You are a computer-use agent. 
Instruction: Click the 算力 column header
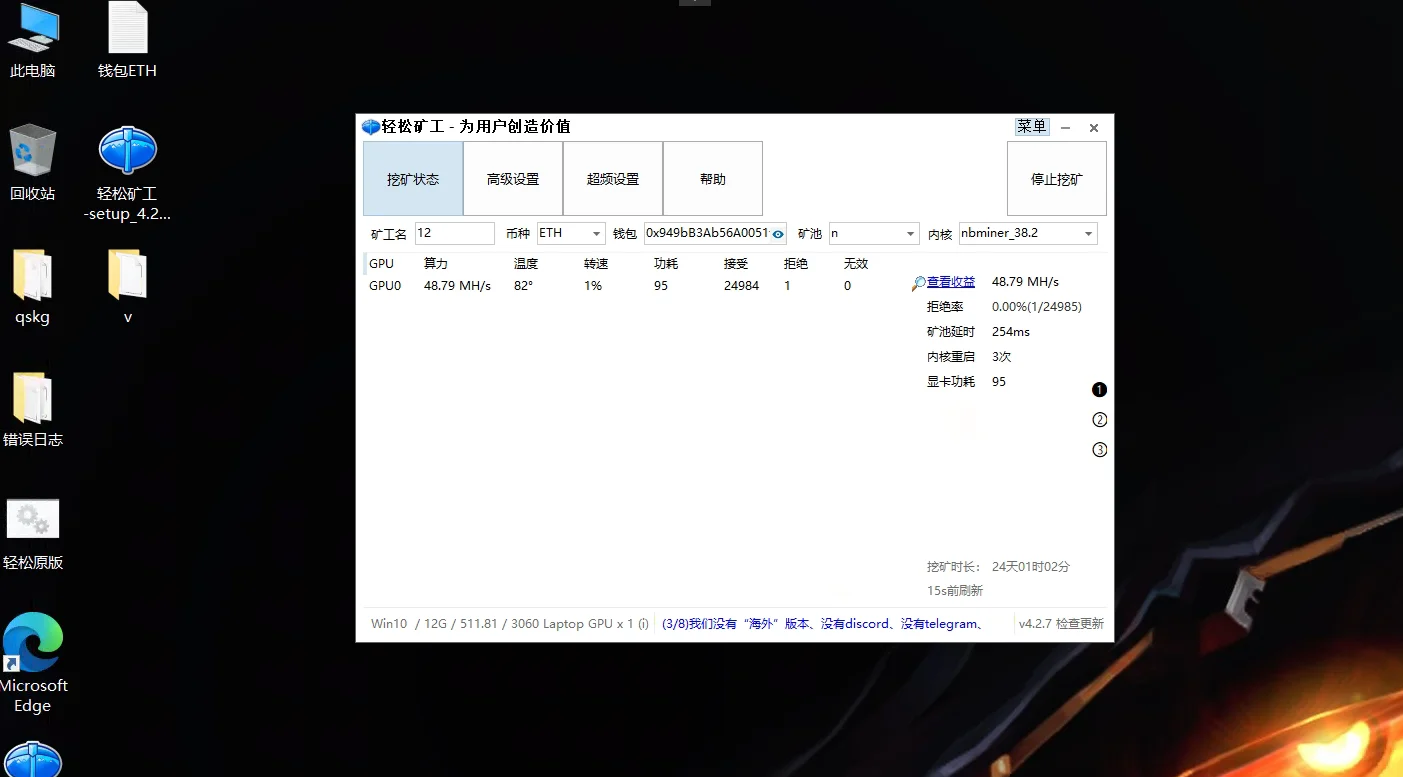(x=436, y=264)
